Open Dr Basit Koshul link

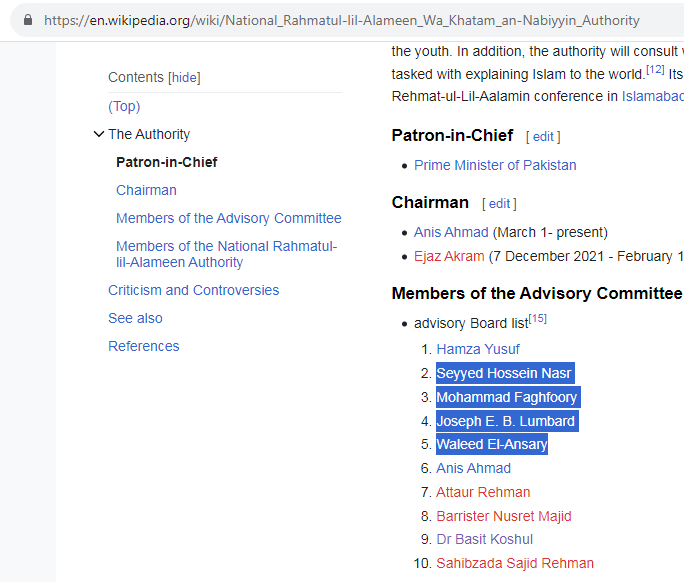pos(484,539)
